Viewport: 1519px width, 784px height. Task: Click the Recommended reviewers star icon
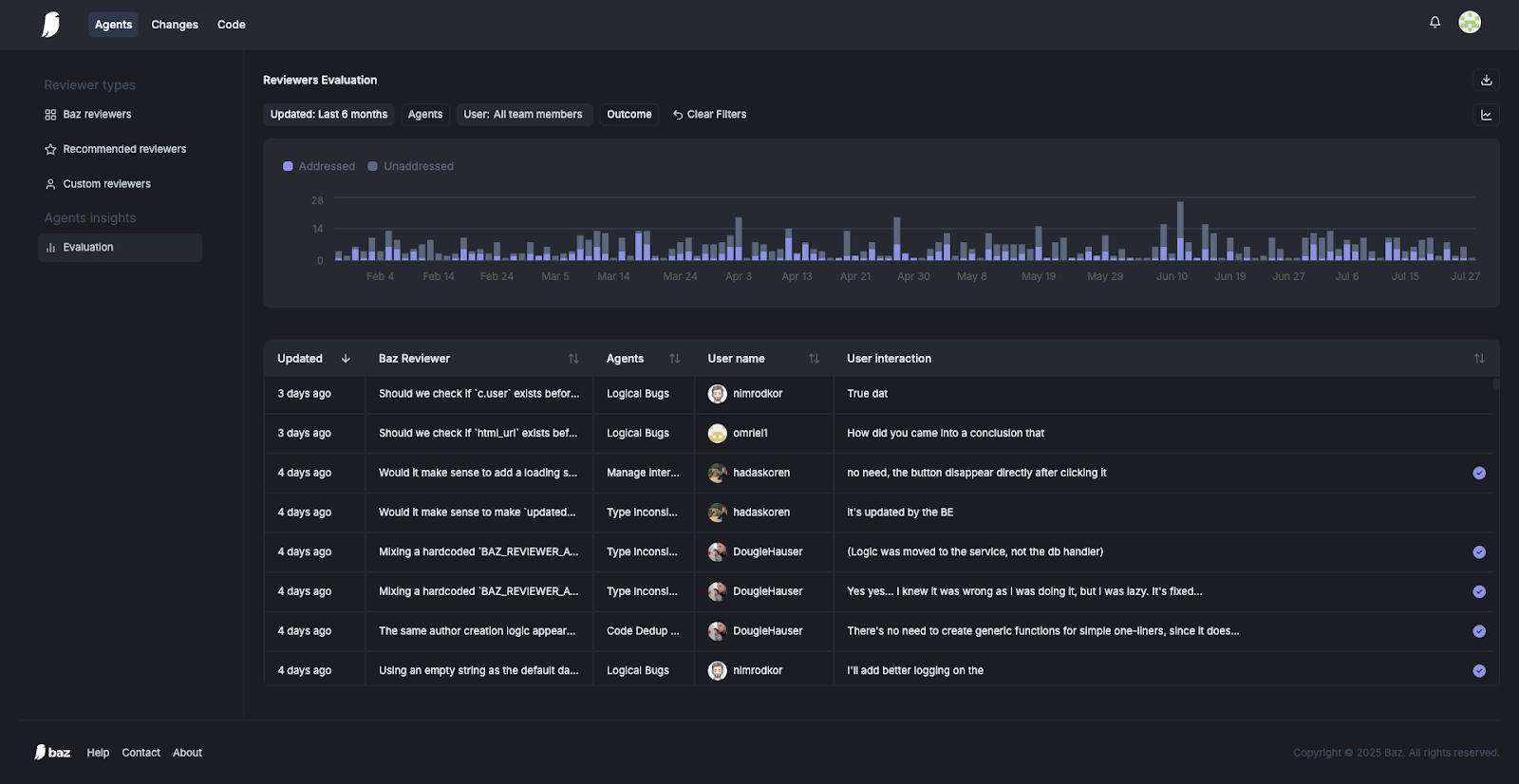click(50, 149)
